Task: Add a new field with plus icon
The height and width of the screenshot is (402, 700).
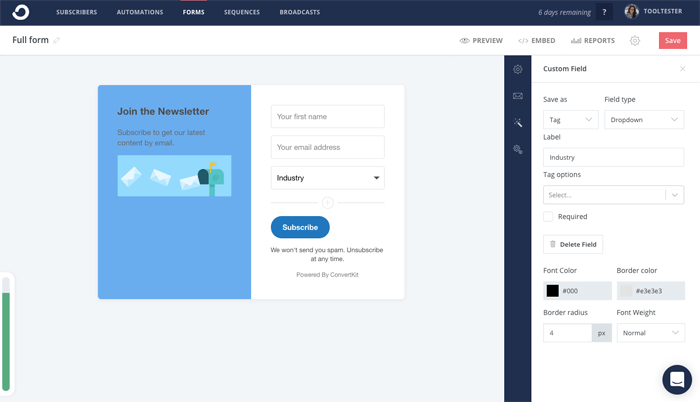Action: coord(327,203)
